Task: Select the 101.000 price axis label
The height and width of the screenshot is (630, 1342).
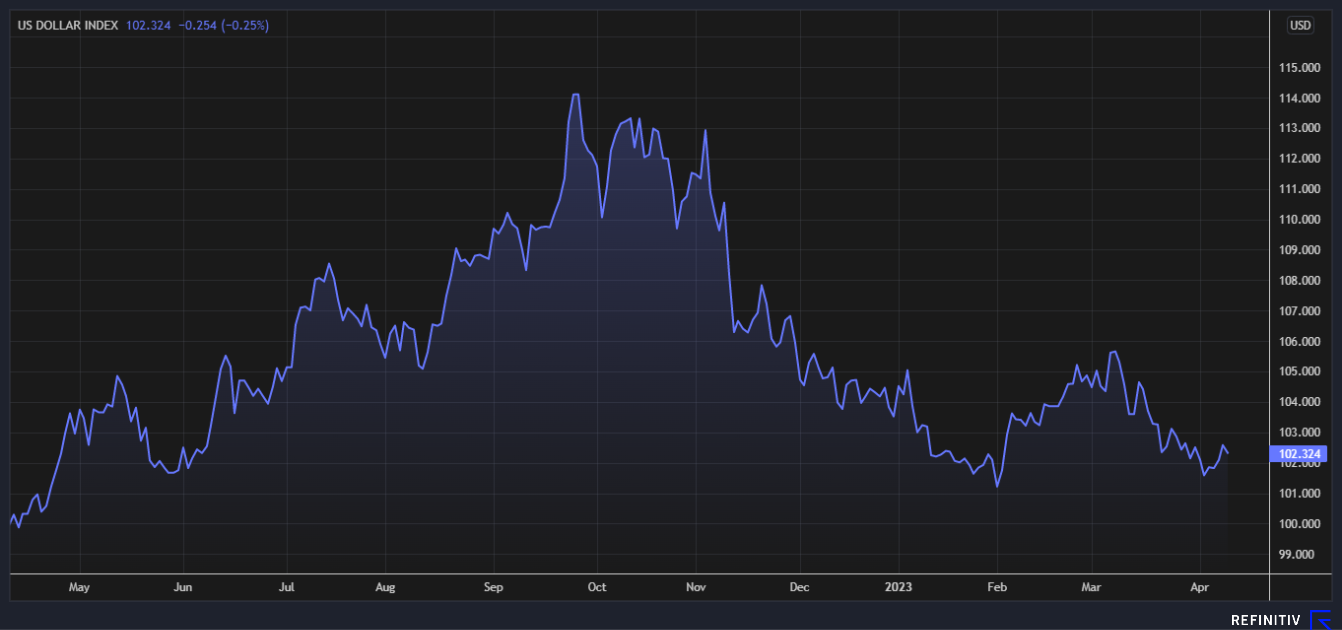Action: [1298, 494]
